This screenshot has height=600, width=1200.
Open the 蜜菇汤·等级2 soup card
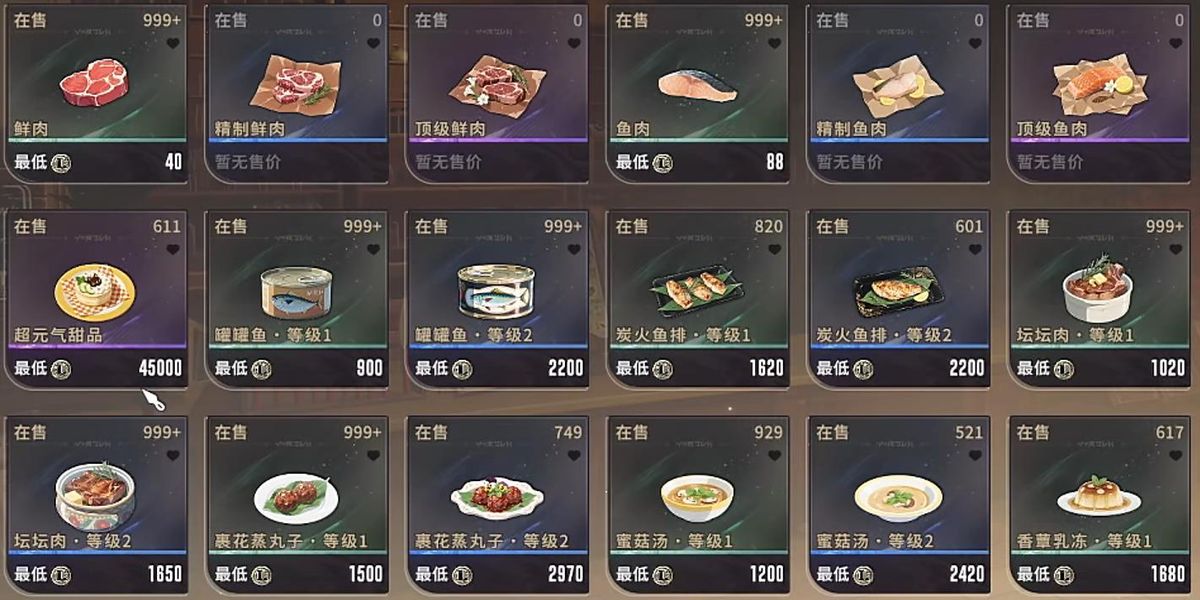[898, 505]
